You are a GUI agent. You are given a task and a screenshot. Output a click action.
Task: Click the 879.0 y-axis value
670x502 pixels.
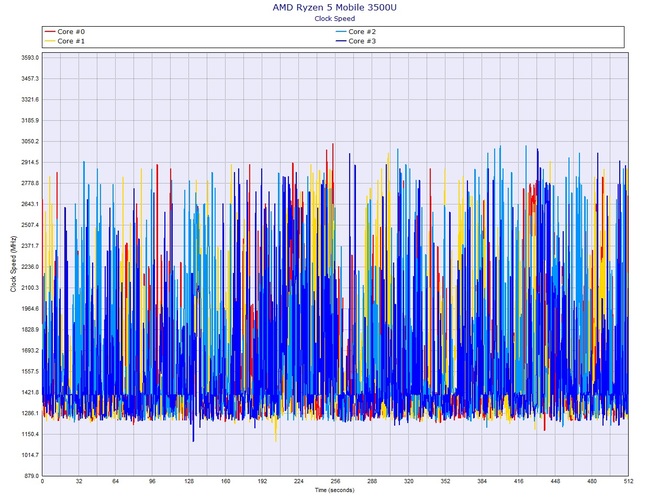click(31, 476)
